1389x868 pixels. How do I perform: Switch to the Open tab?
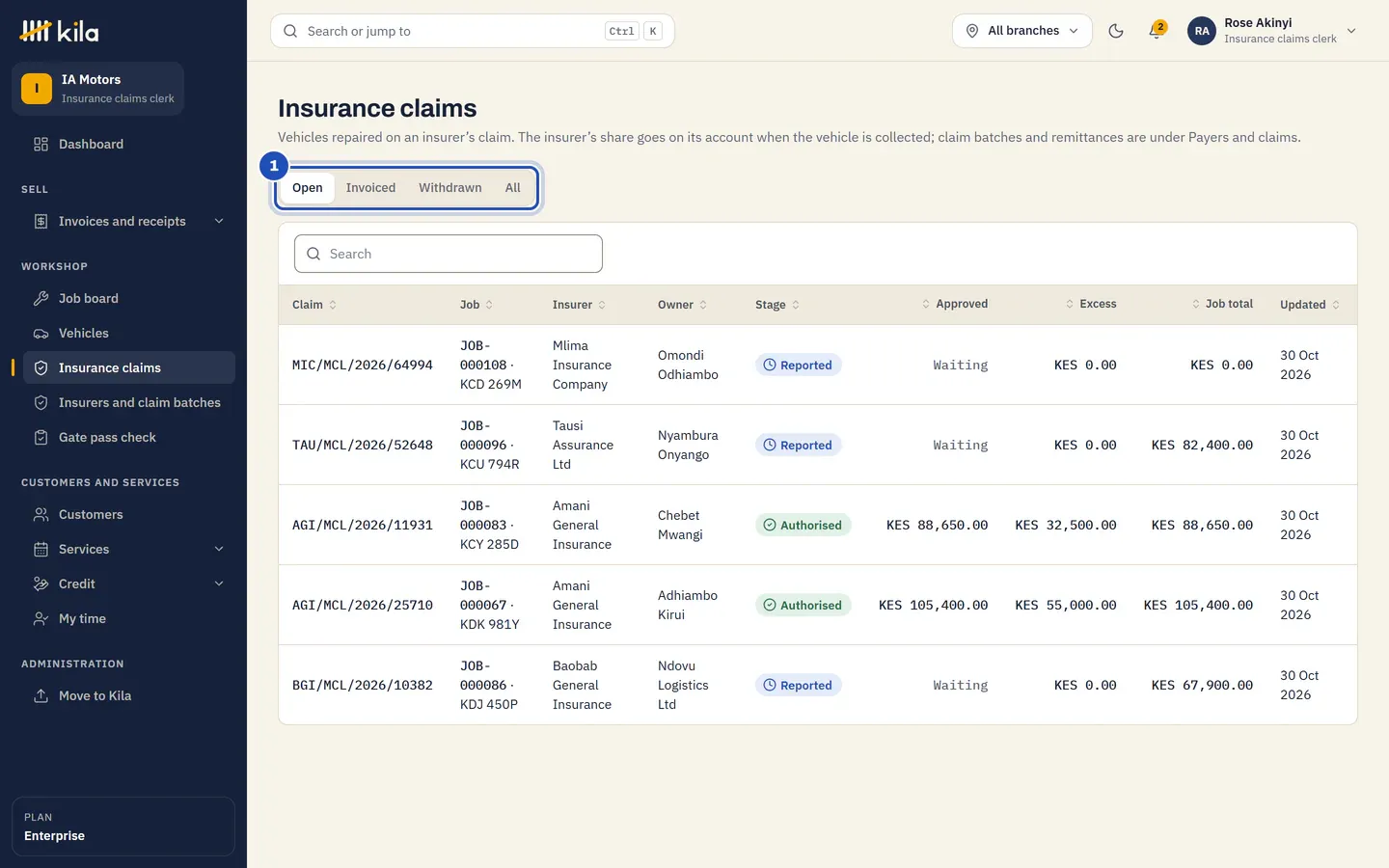308,188
